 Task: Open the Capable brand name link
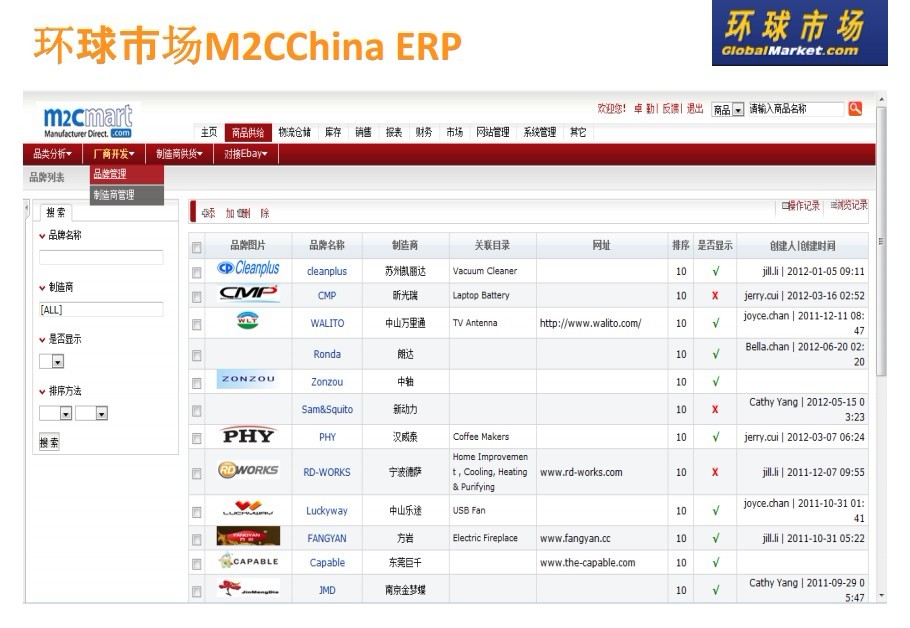(327, 562)
